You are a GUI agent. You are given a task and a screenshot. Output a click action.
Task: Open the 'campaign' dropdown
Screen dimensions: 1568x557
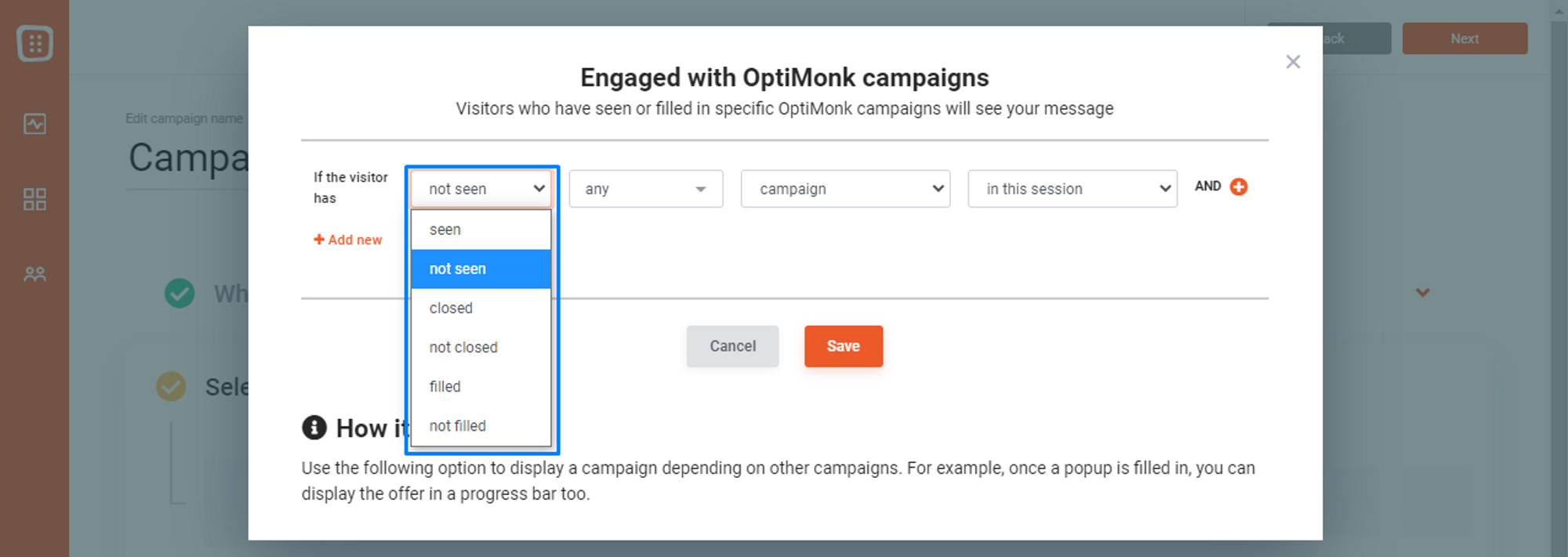845,189
